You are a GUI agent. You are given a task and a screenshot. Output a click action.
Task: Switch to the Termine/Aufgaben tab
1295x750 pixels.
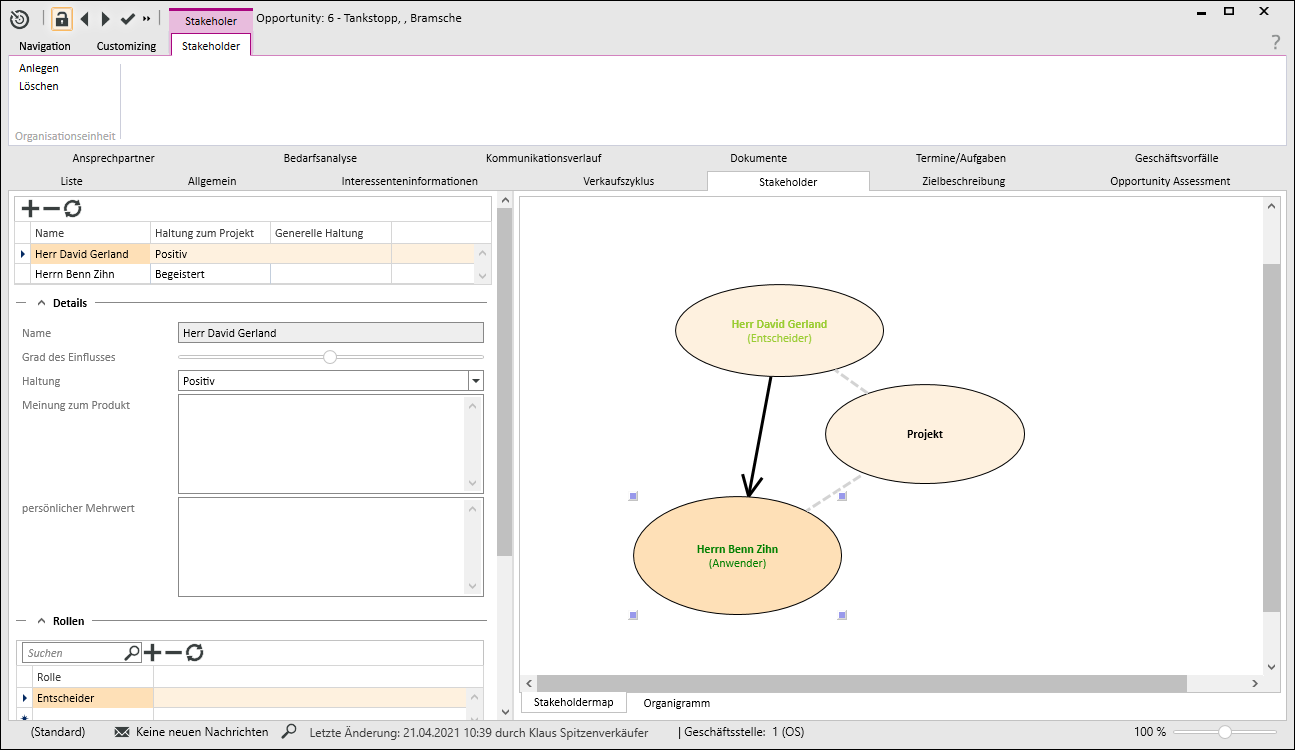click(x=961, y=158)
